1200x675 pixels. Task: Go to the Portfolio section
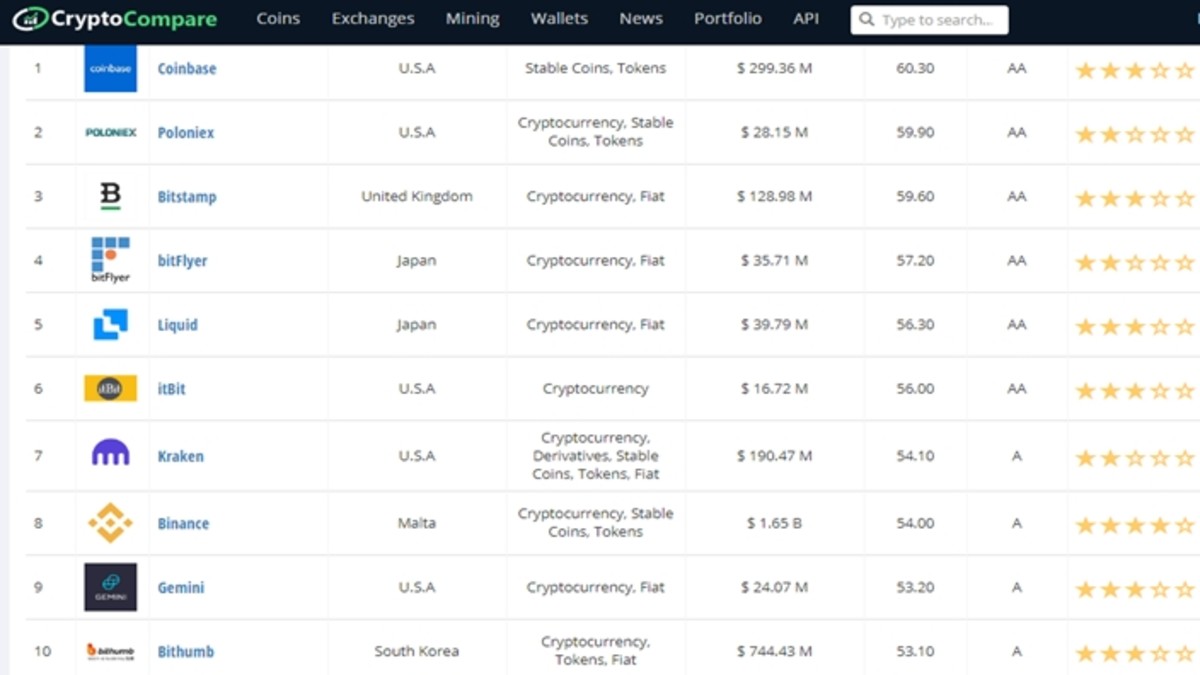pyautogui.click(x=728, y=18)
